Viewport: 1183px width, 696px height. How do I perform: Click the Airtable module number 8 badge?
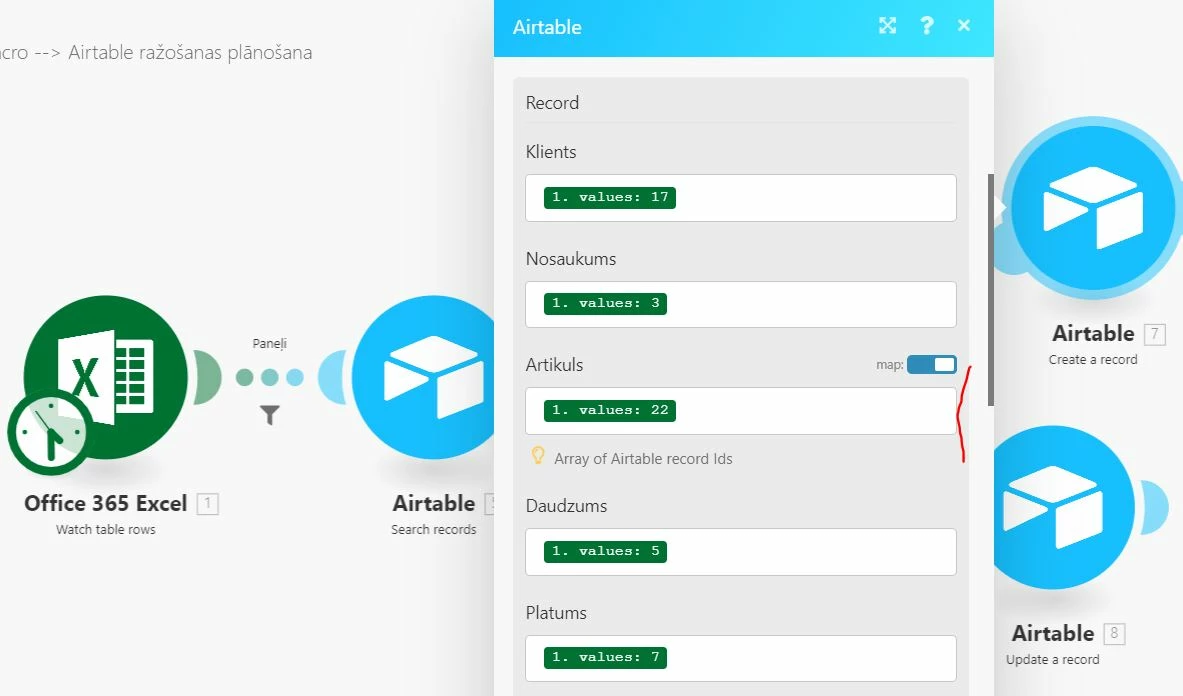tap(1114, 633)
